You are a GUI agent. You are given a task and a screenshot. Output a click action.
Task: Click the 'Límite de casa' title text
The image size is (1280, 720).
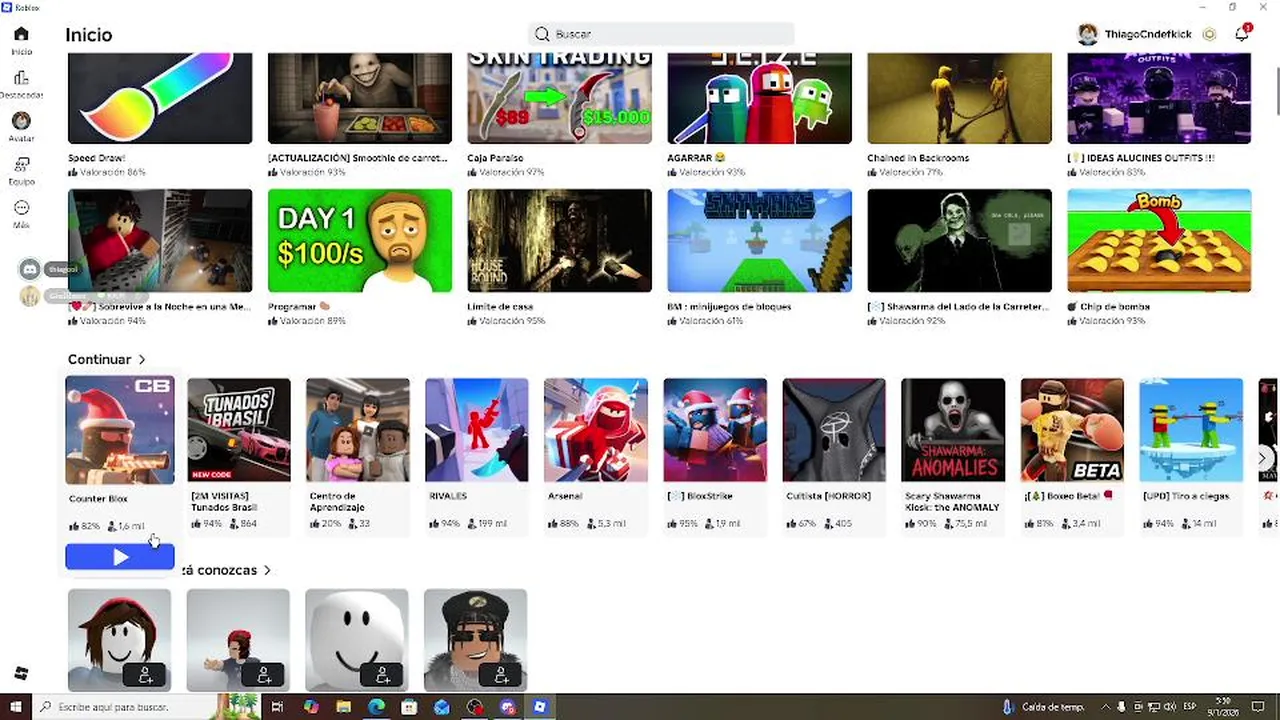tap(500, 307)
